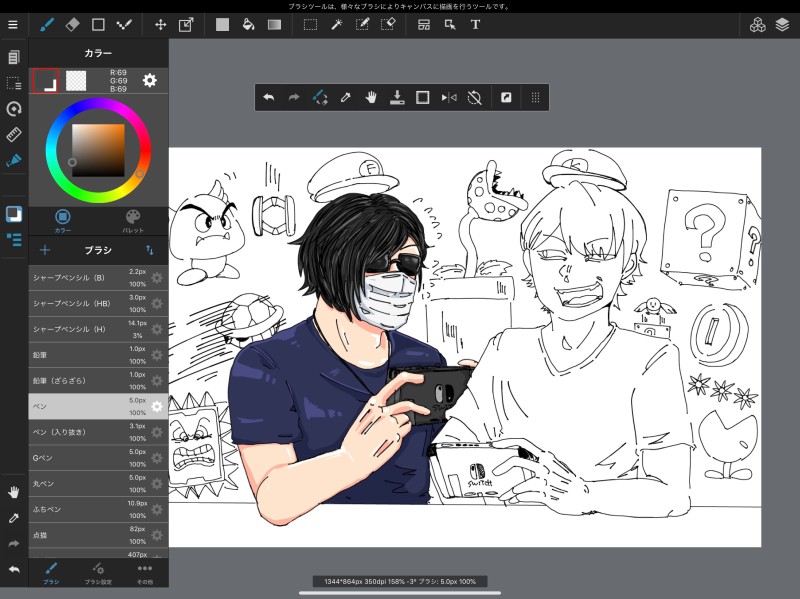The height and width of the screenshot is (599, 800).
Task: Select the selection pen tool
Action: click(x=362, y=24)
